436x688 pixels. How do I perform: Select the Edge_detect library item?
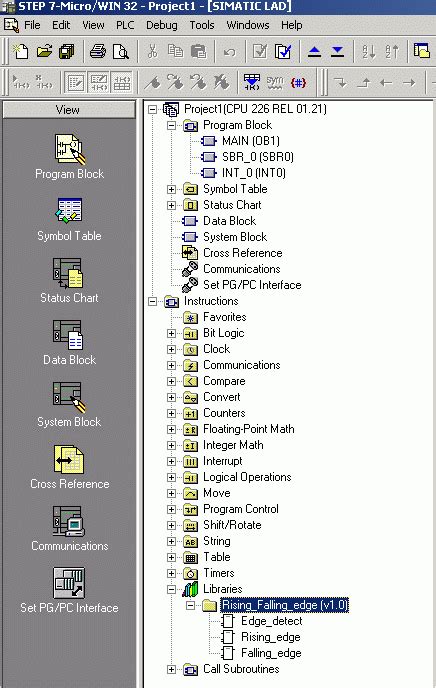[272, 621]
